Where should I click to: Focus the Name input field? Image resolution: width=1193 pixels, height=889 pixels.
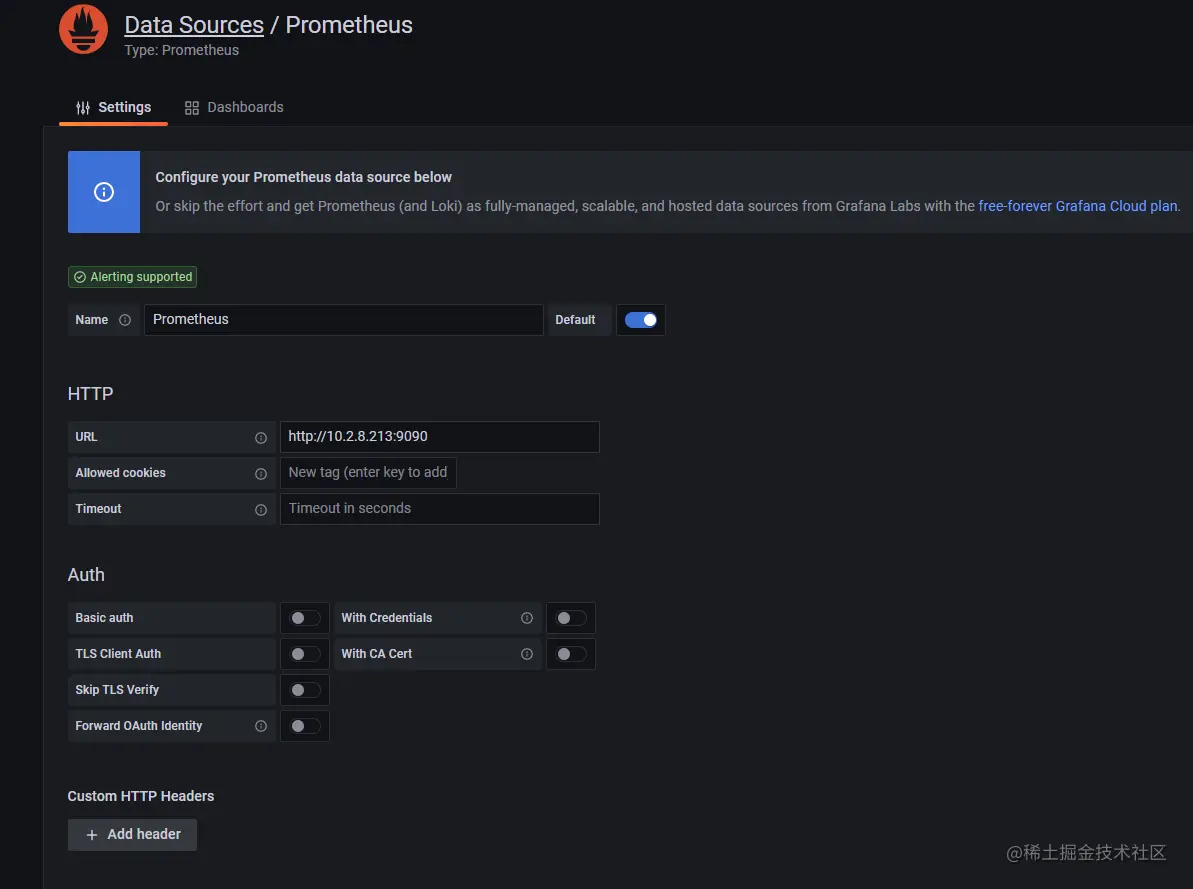coord(344,320)
